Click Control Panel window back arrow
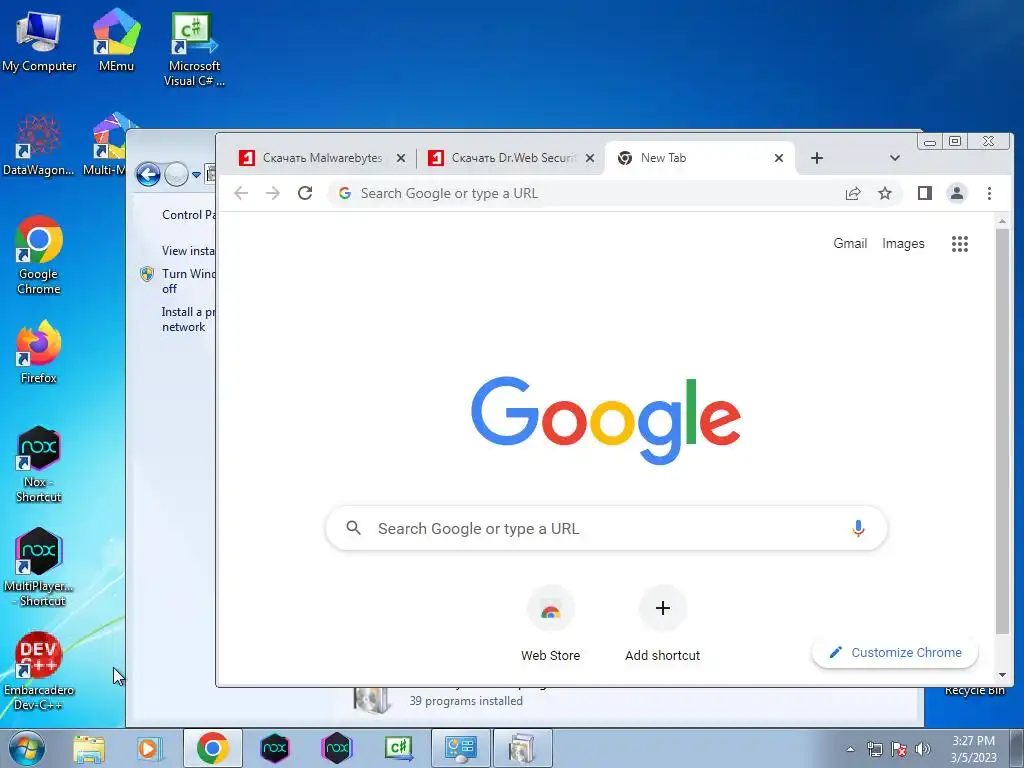This screenshot has height=768, width=1024. (x=148, y=174)
